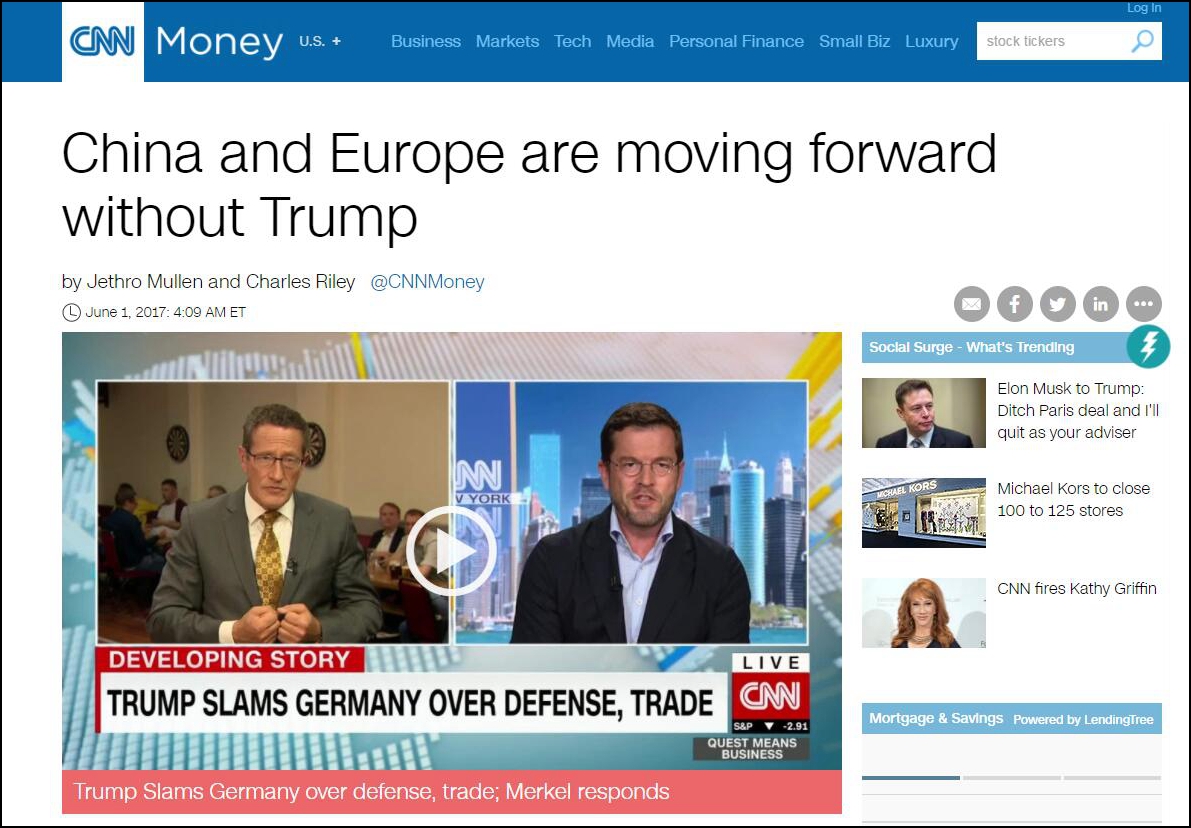The width and height of the screenshot is (1191, 828).
Task: Open the Media section
Action: coord(630,41)
